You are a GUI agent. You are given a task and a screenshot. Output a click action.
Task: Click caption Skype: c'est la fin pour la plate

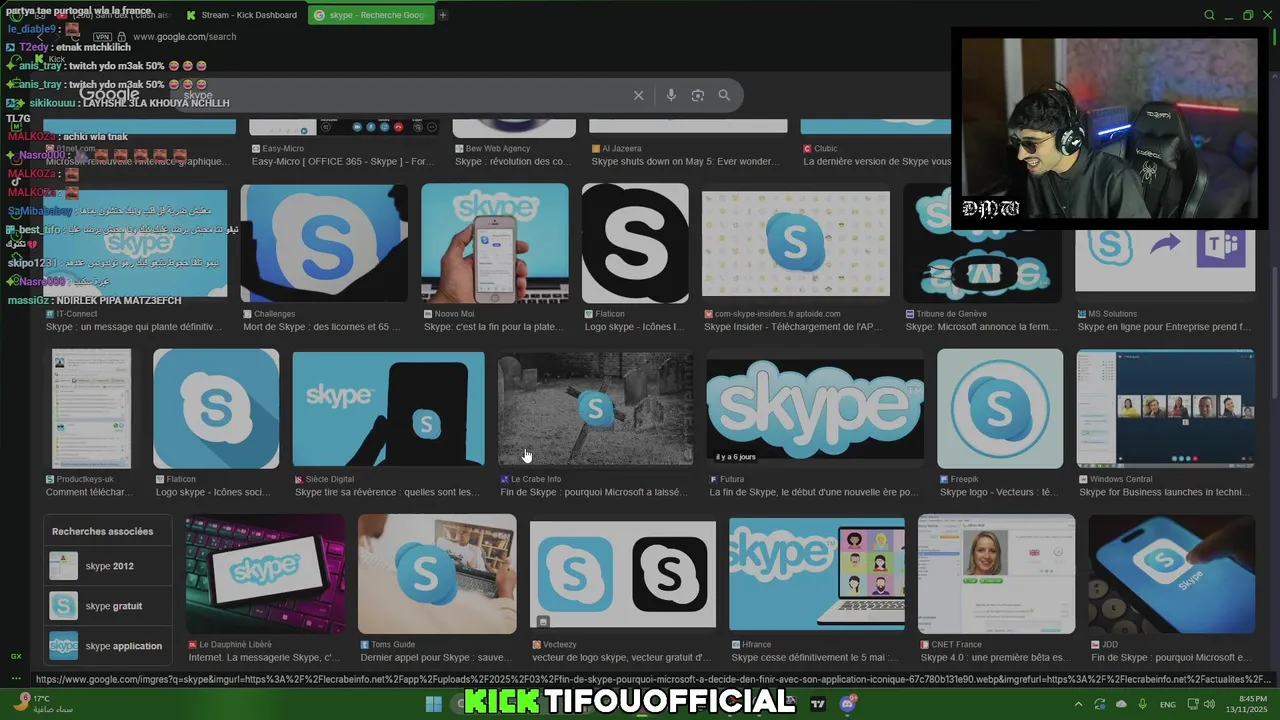pos(495,327)
